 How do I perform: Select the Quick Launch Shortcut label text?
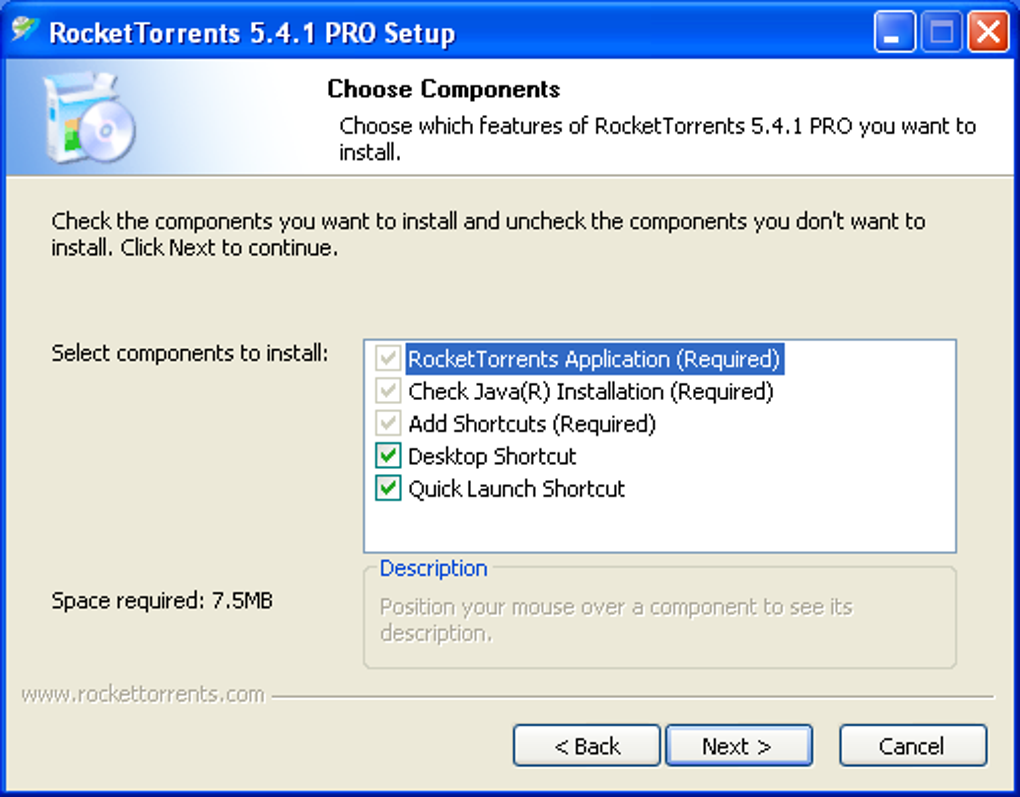click(516, 489)
